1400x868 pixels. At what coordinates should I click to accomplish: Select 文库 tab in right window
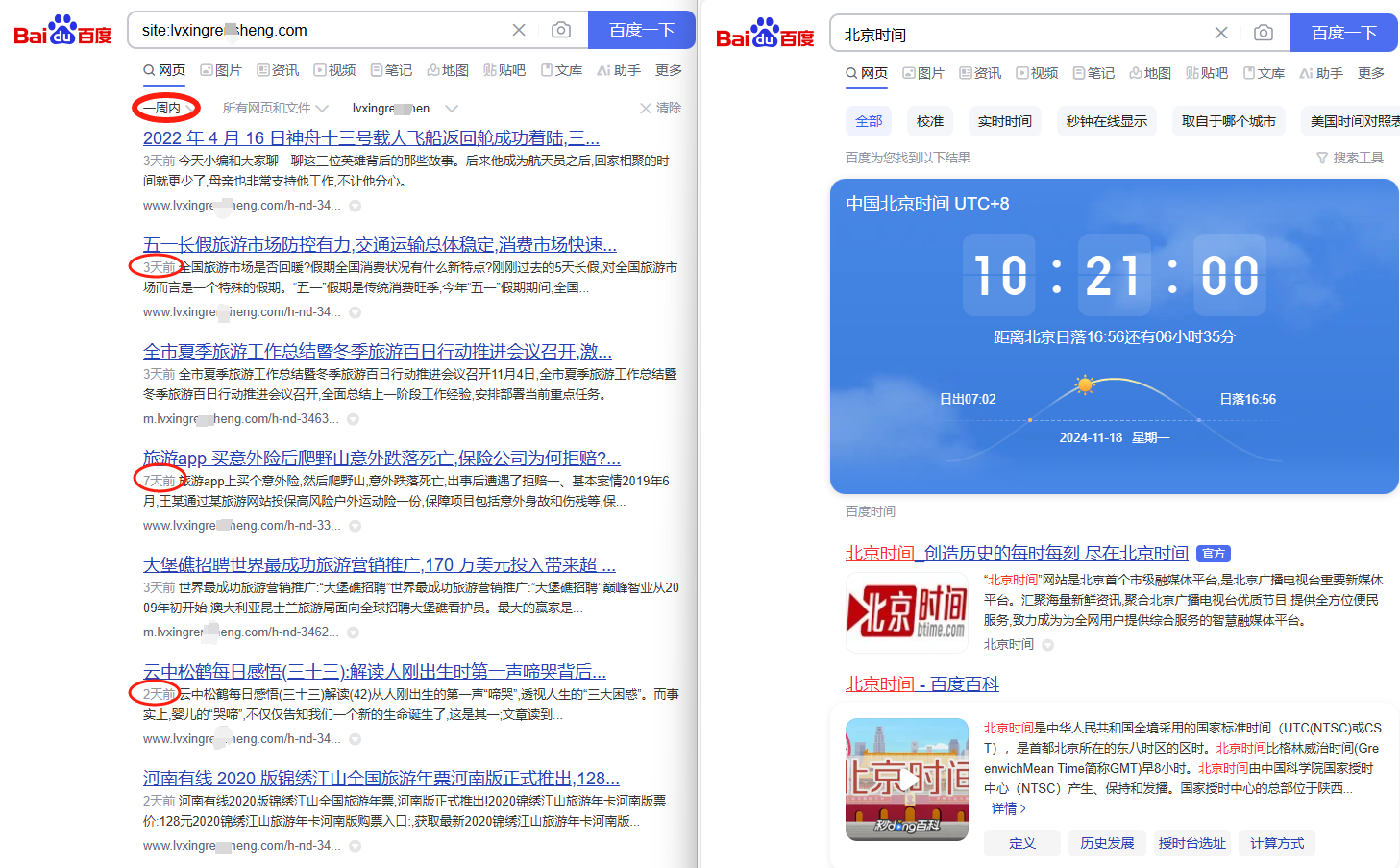point(1264,73)
